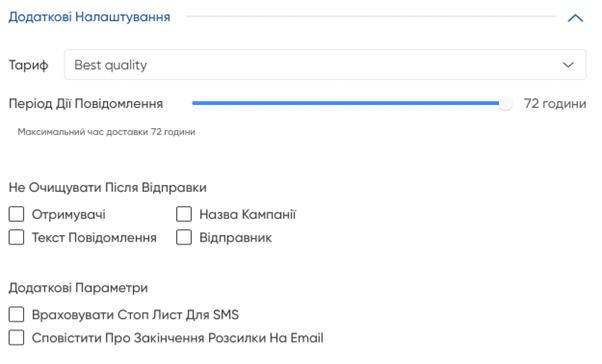Image resolution: width=602 pixels, height=364 pixels.
Task: Click the Не Очищувати Після Відправки heading
Action: point(108,187)
